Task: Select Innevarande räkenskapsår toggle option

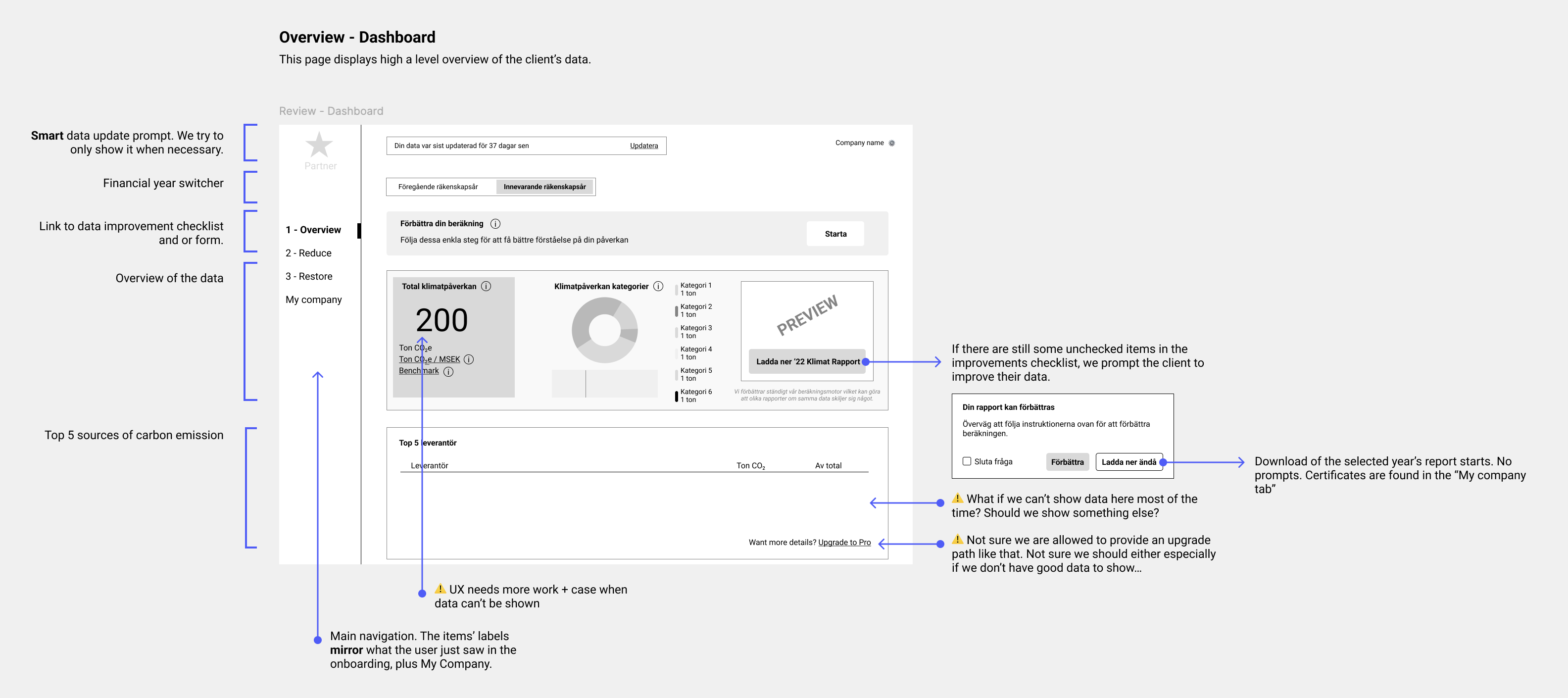Action: click(544, 187)
